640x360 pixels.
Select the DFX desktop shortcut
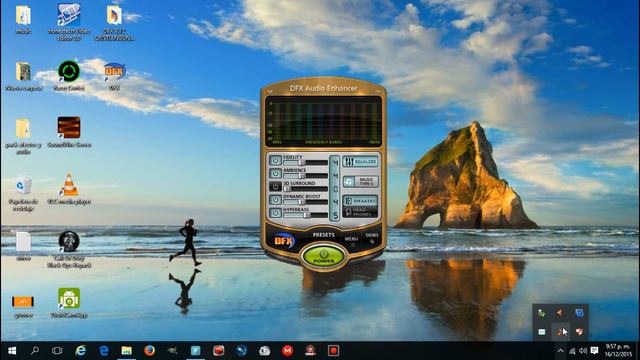coord(114,76)
